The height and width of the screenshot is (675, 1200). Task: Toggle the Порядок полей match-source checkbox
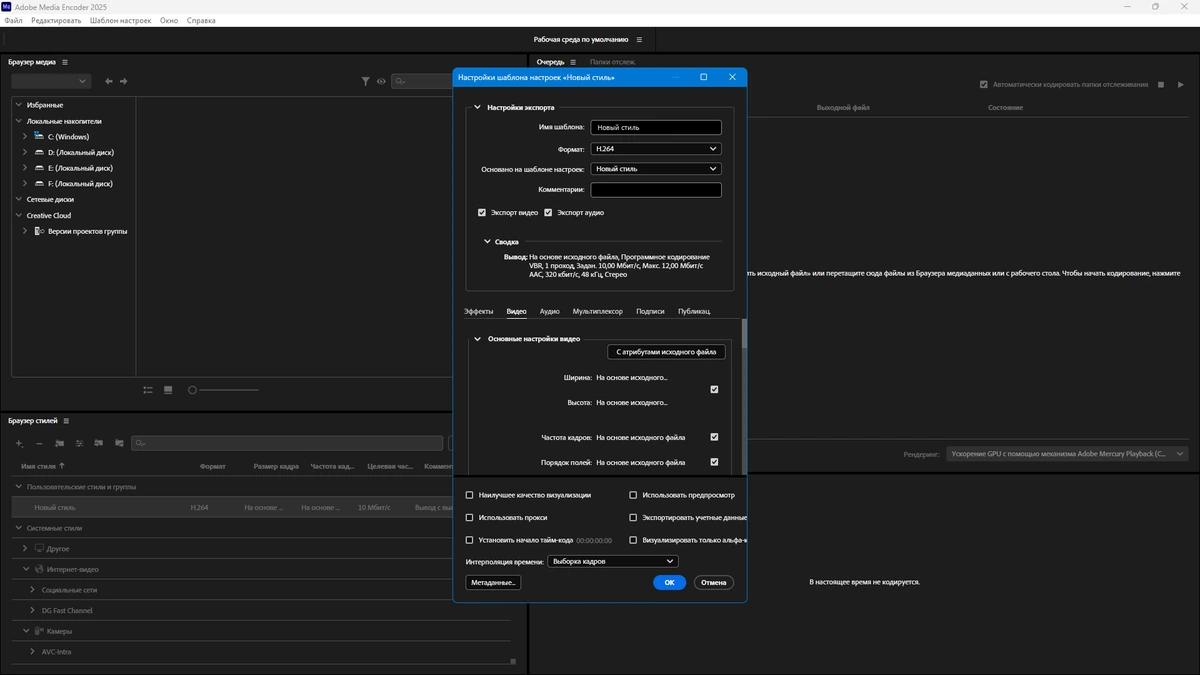[714, 462]
